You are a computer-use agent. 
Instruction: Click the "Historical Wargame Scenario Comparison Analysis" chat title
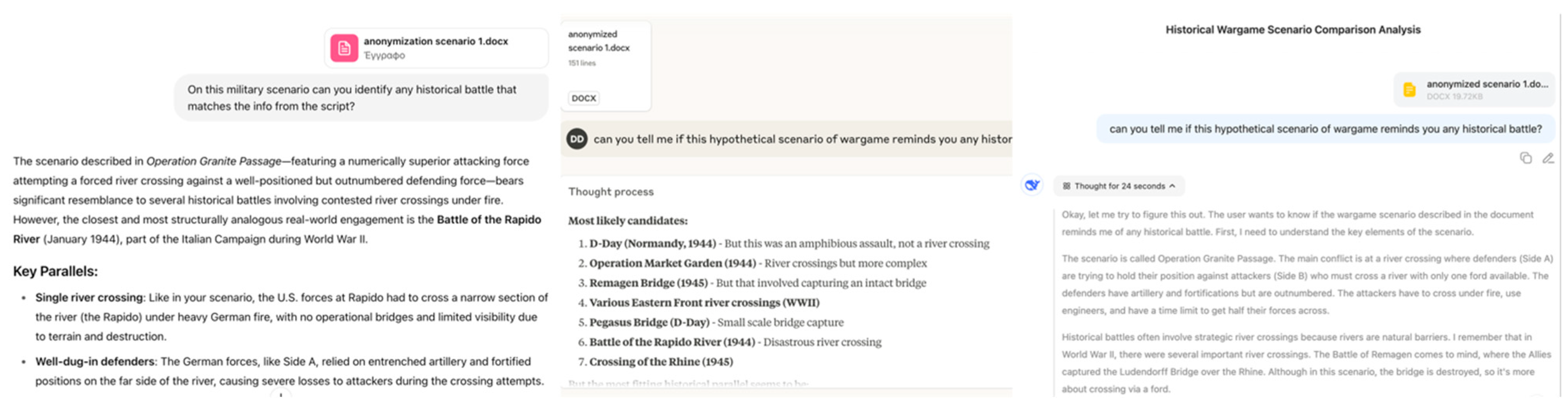(x=1292, y=29)
